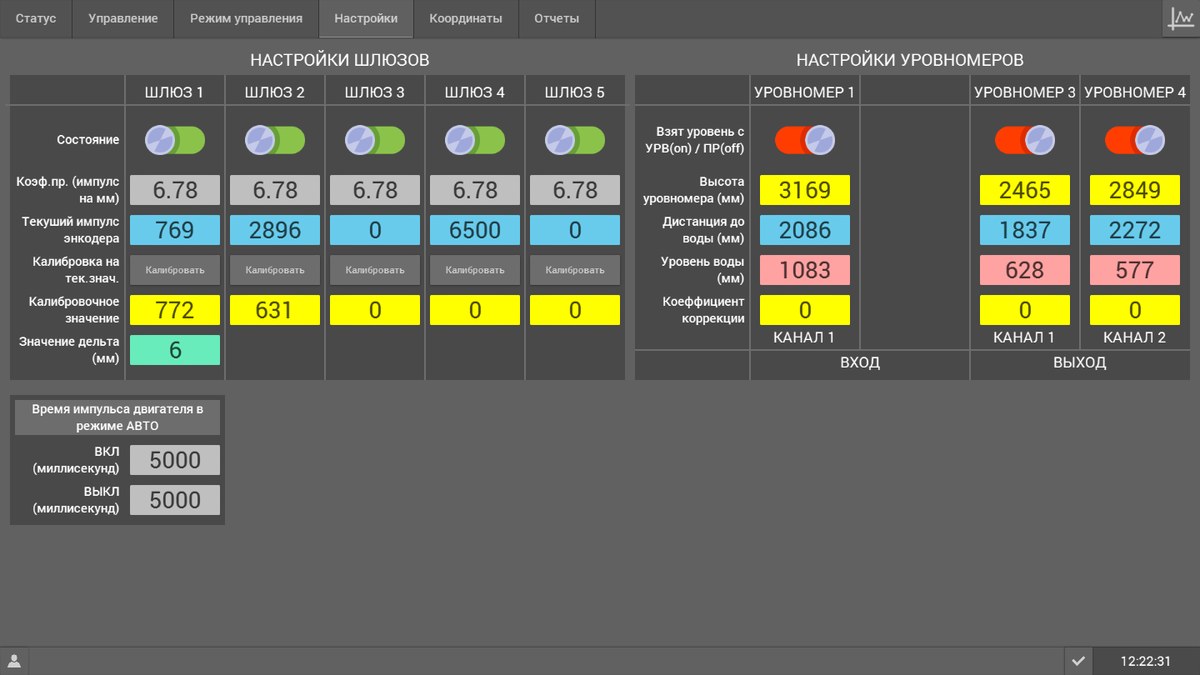Image resolution: width=1200 pixels, height=675 pixels.
Task: Toggle the state switch for ШЛЮЗ 3
Action: pyautogui.click(x=375, y=140)
